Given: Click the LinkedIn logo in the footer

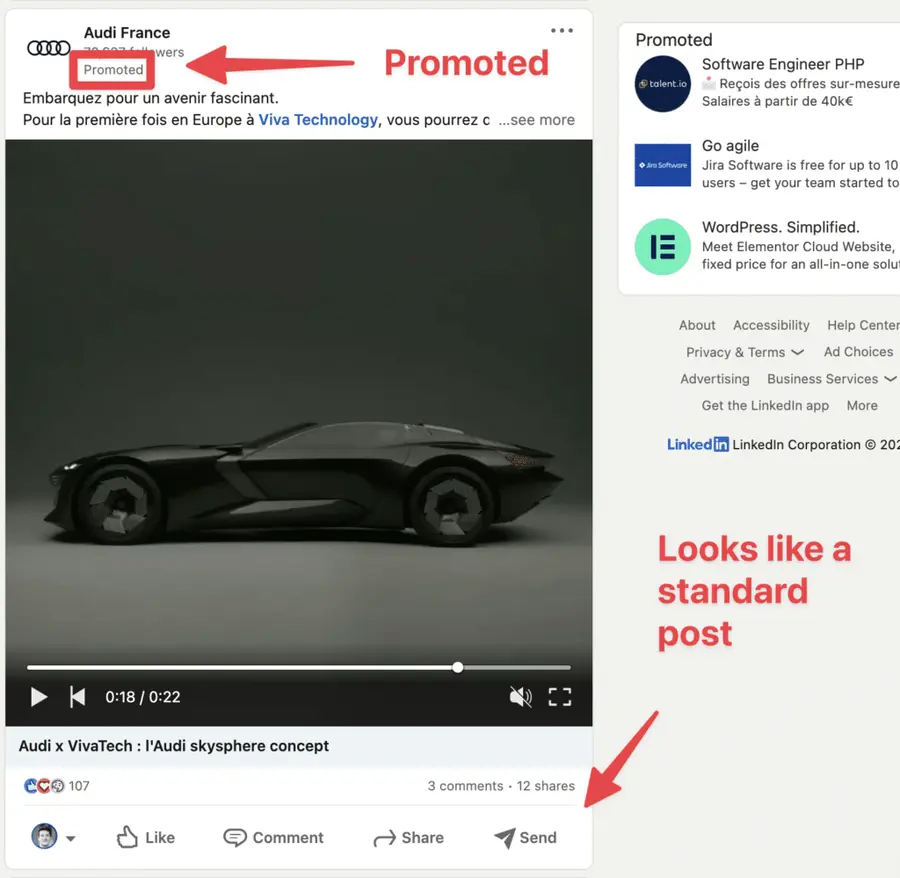Looking at the screenshot, I should coord(697,444).
